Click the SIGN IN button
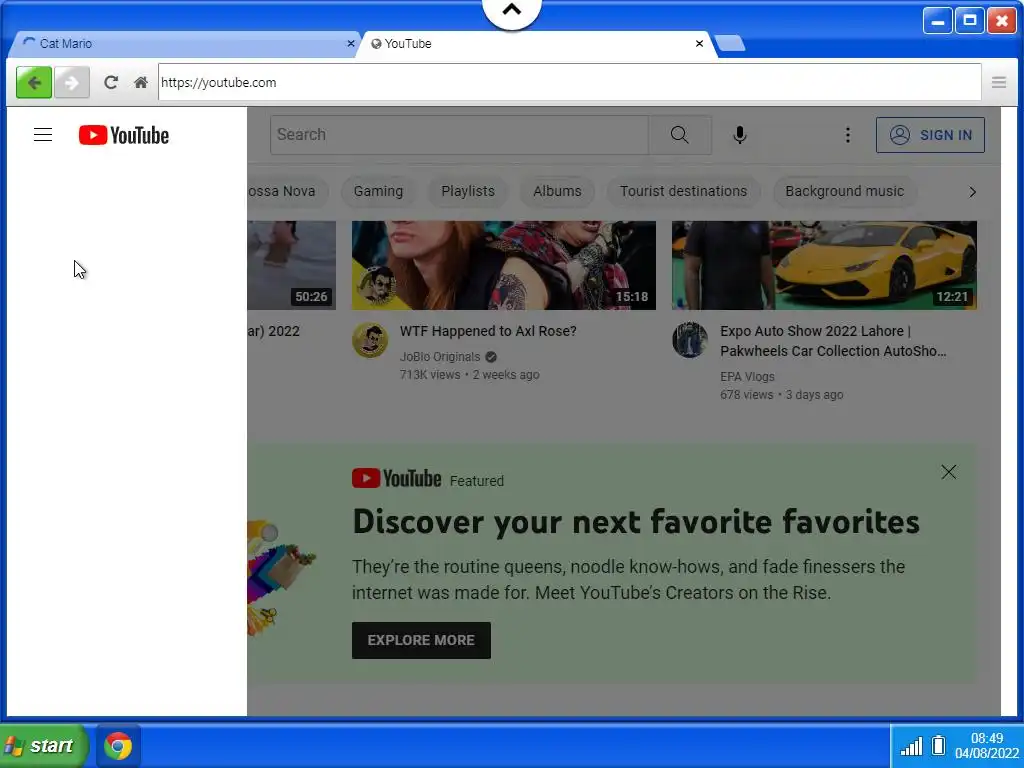1024x768 pixels. [931, 135]
